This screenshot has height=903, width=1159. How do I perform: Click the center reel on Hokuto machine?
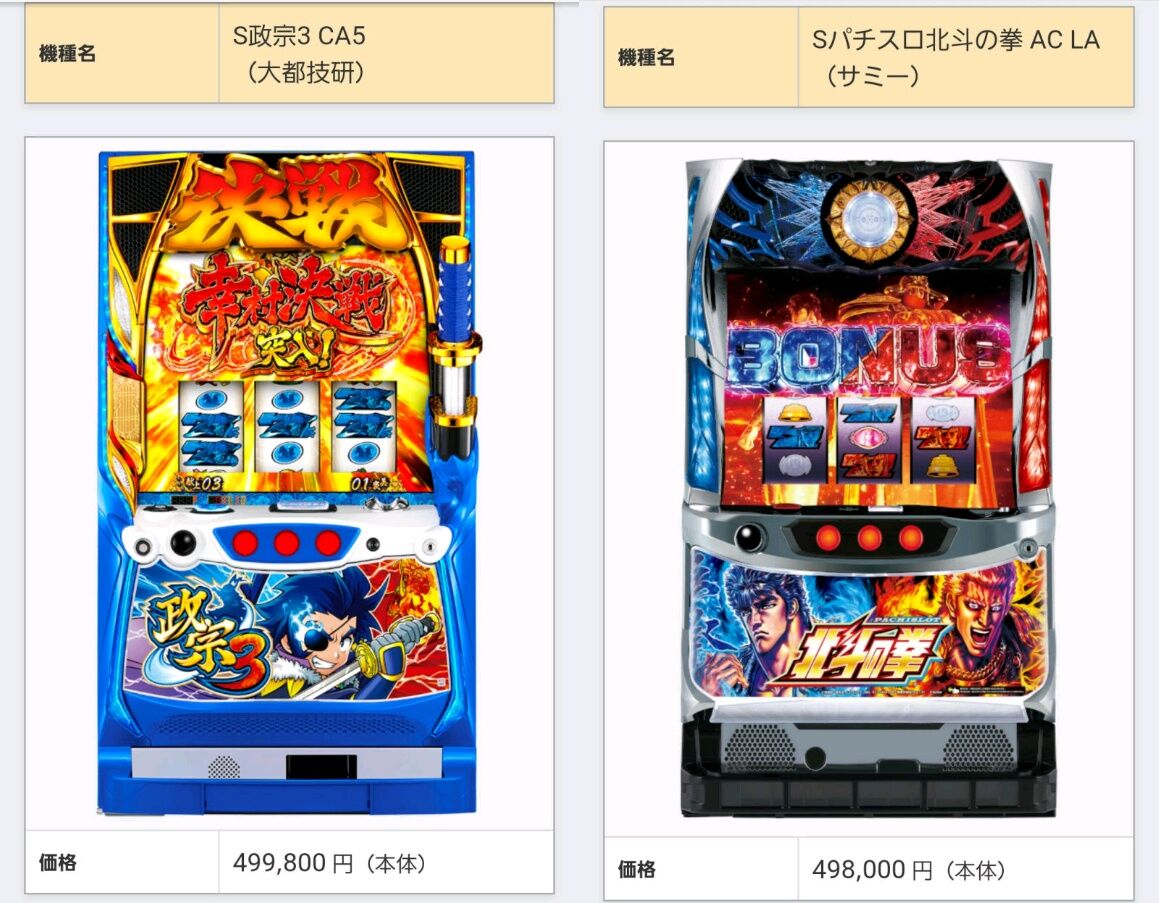(869, 439)
